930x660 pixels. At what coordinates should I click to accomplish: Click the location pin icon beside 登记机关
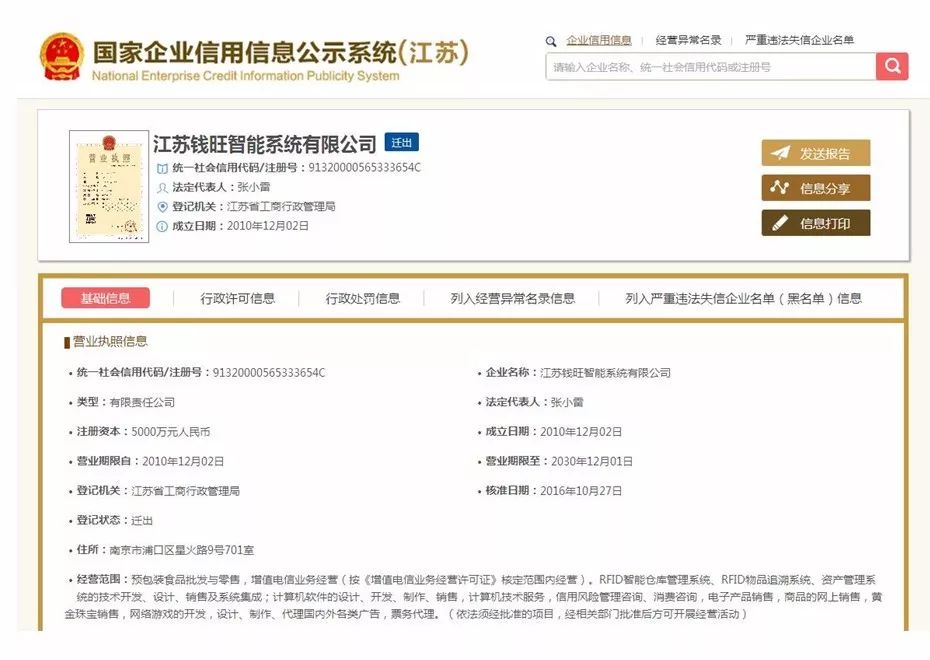pos(162,207)
